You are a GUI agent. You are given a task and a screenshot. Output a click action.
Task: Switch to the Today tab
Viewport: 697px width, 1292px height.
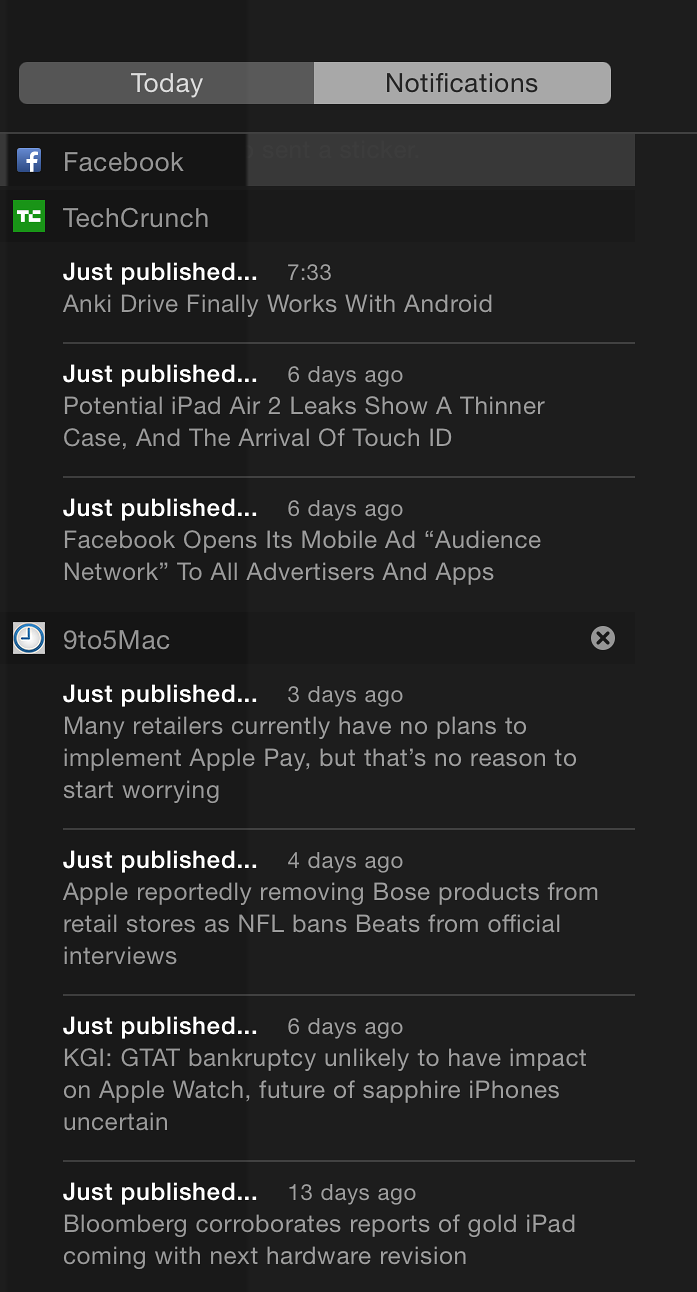tap(167, 83)
